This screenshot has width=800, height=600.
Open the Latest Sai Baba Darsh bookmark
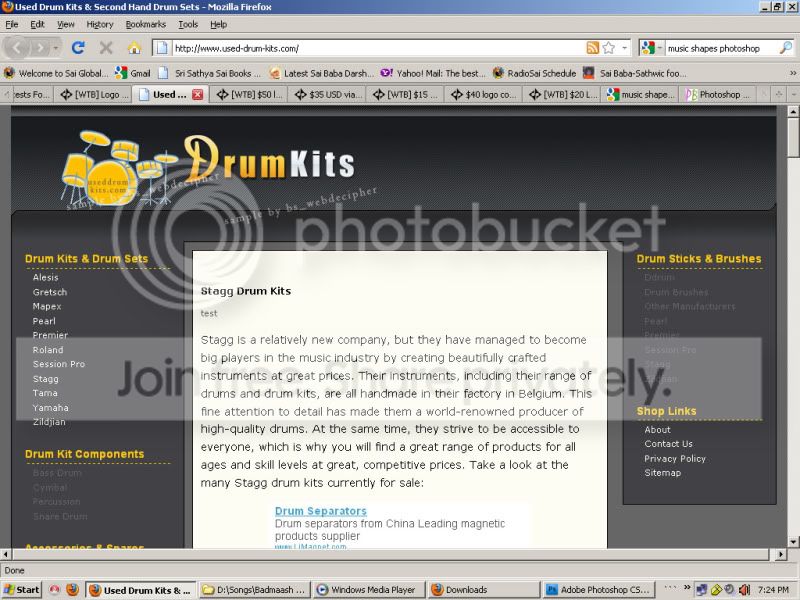pos(322,73)
